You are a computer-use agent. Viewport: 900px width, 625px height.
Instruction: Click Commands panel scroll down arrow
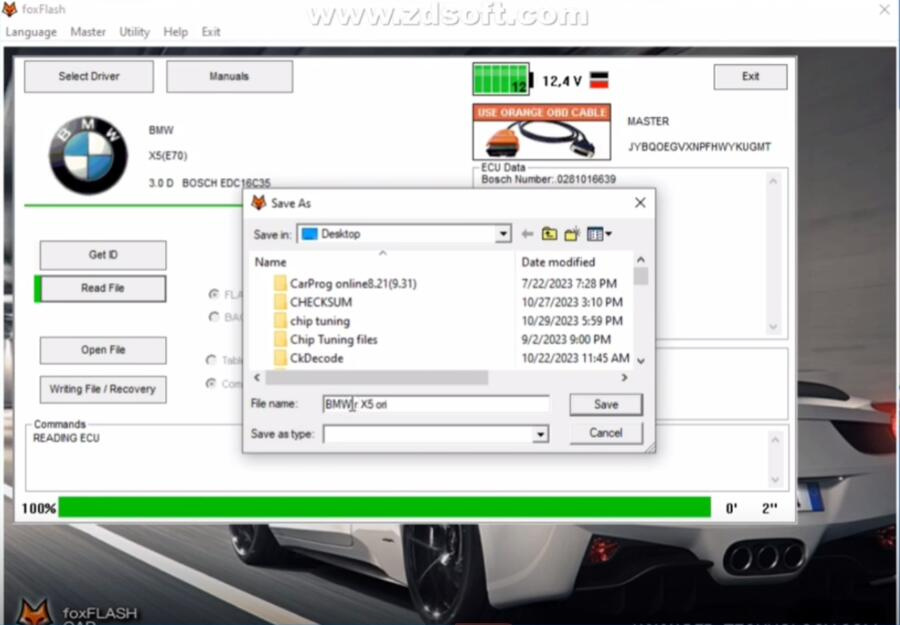point(775,479)
